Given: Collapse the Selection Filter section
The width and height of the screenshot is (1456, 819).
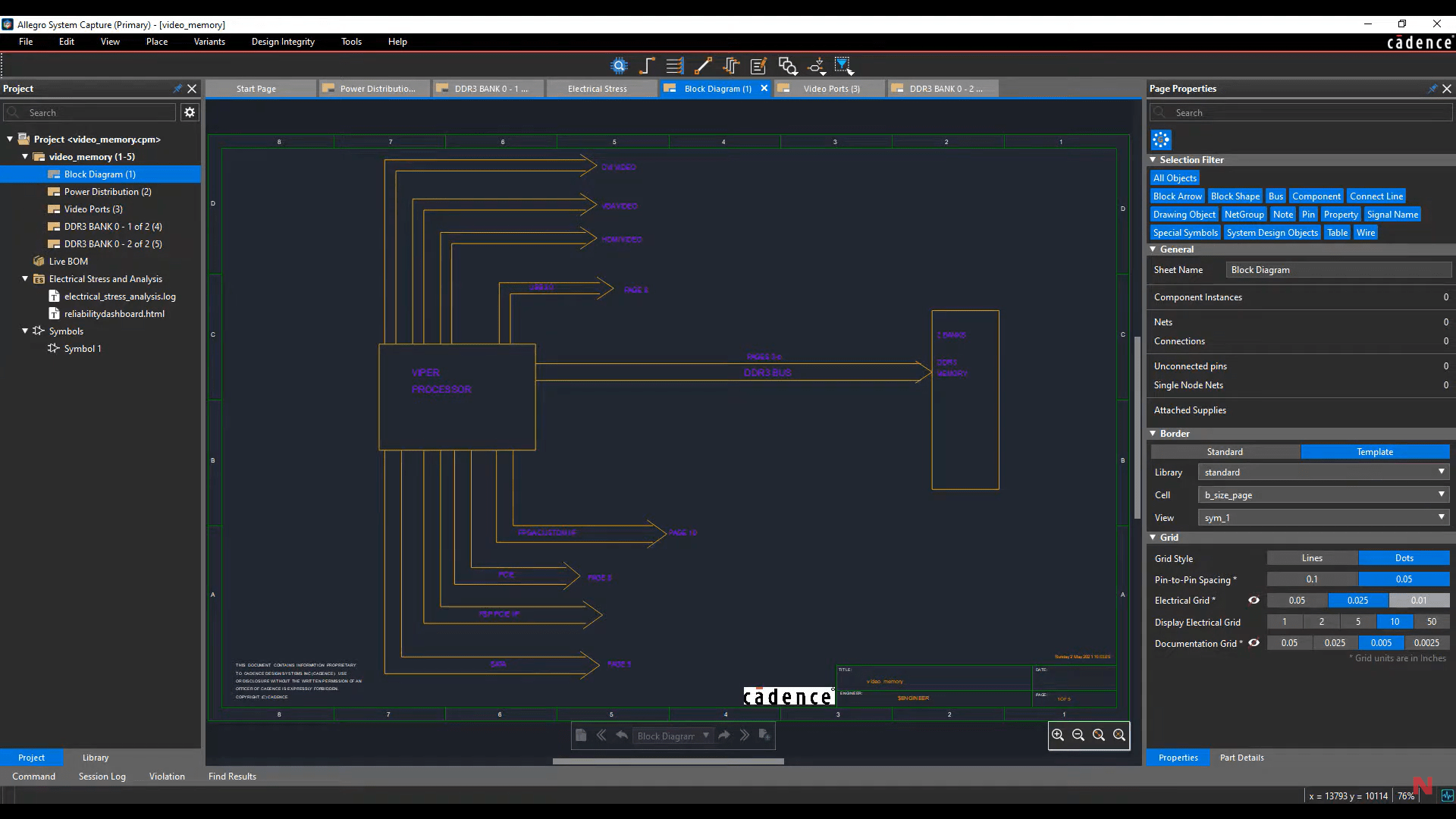Looking at the screenshot, I should pos(1153,160).
